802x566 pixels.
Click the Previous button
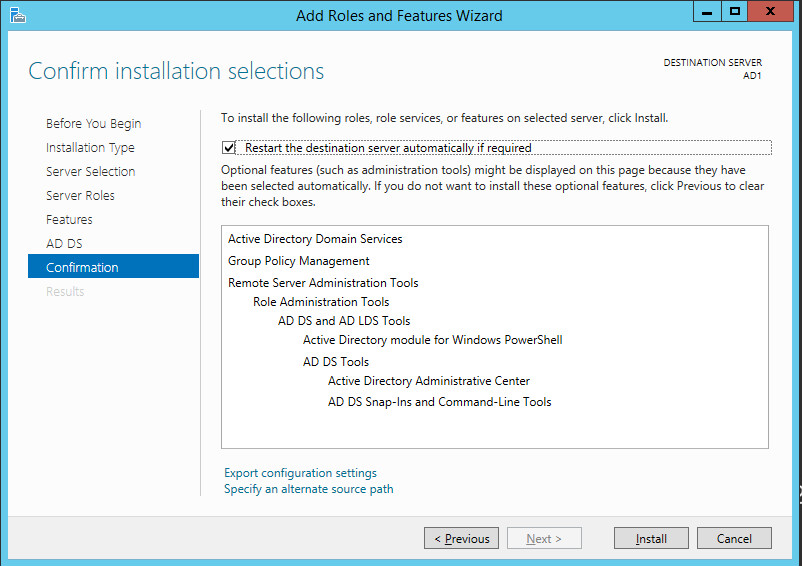(x=461, y=538)
